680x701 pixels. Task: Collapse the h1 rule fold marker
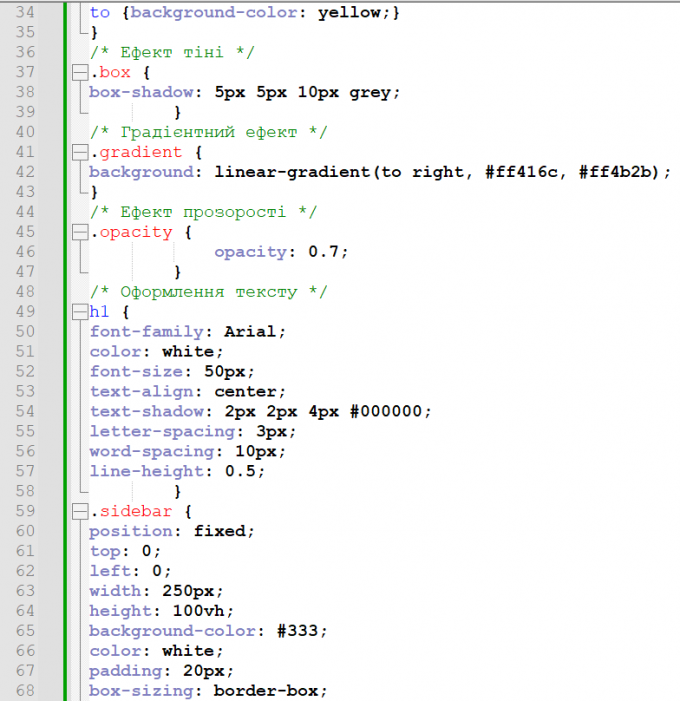tap(80, 312)
